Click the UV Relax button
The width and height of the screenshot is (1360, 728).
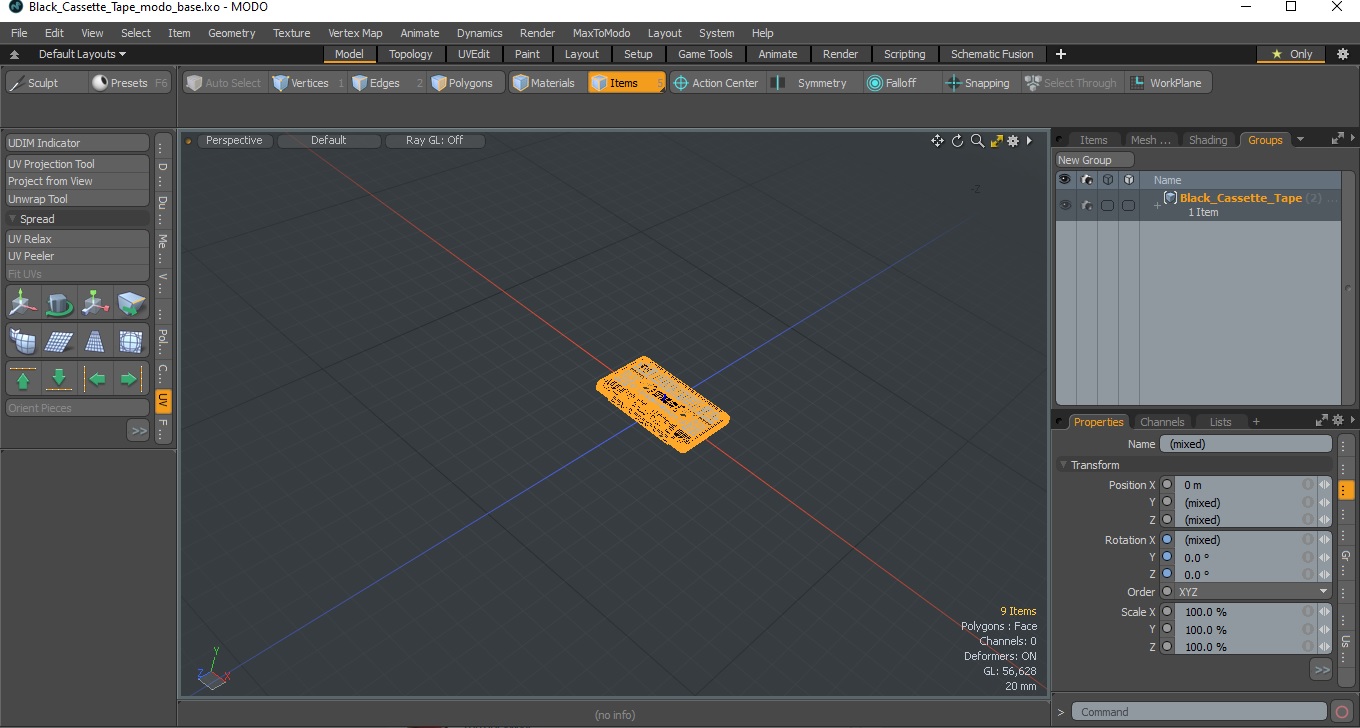point(78,239)
